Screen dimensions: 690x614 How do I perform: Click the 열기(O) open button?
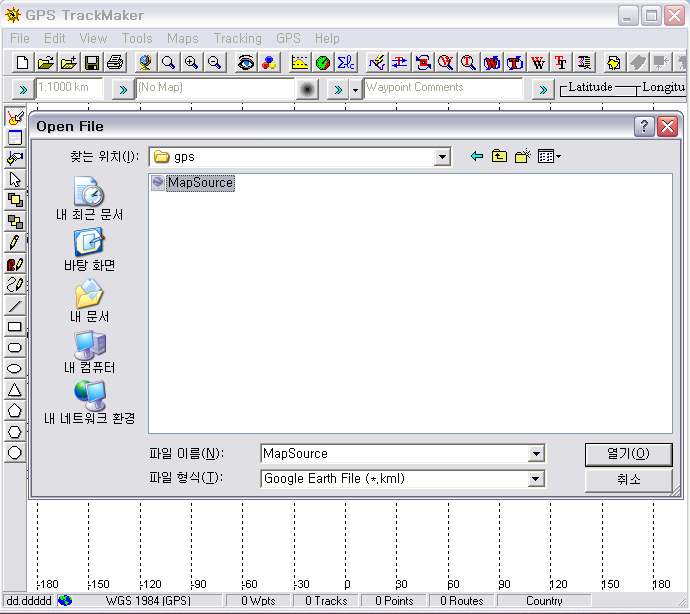pyautogui.click(x=628, y=454)
